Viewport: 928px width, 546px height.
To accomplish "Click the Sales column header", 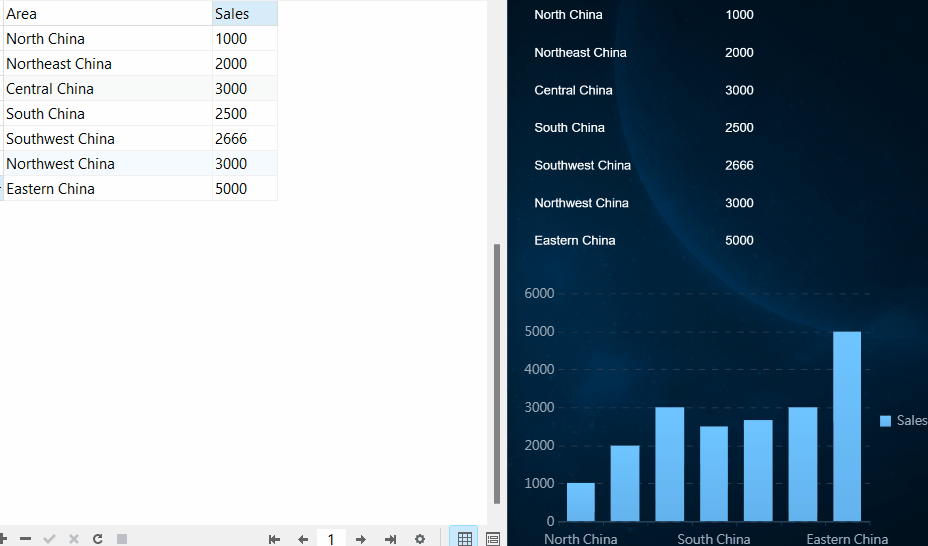I will click(x=244, y=14).
